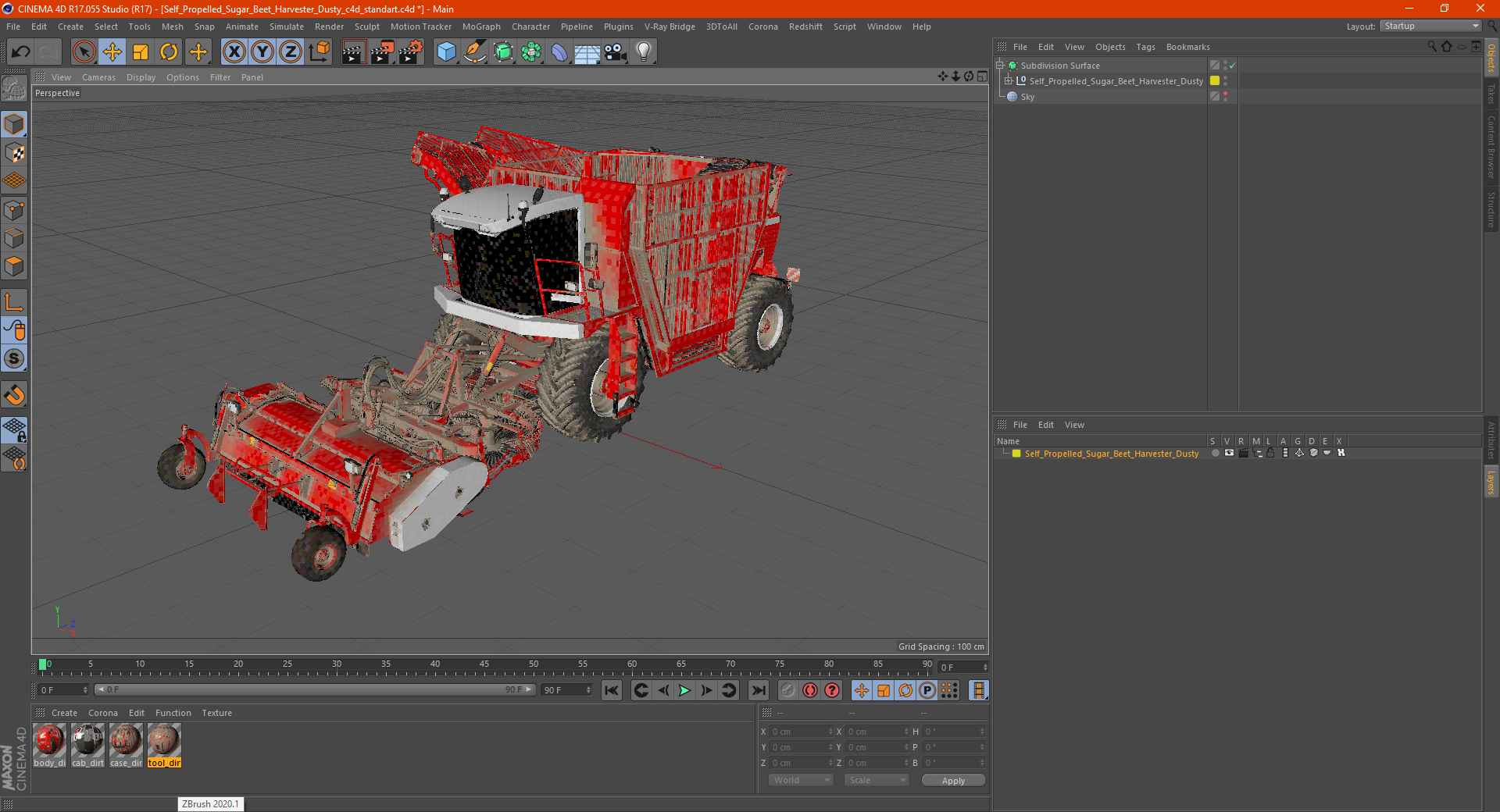Screen dimensions: 1500x812
Task: Toggle the layer's Solo dot
Action: [x=1215, y=454]
